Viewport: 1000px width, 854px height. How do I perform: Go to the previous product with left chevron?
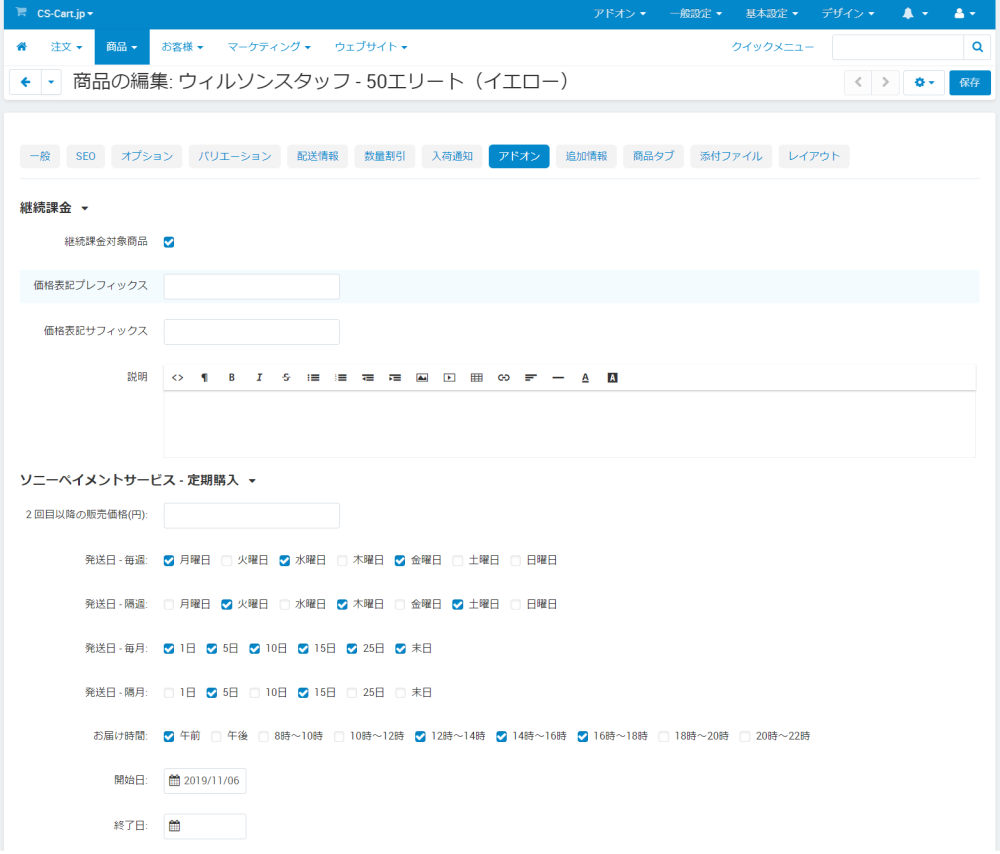click(x=858, y=82)
